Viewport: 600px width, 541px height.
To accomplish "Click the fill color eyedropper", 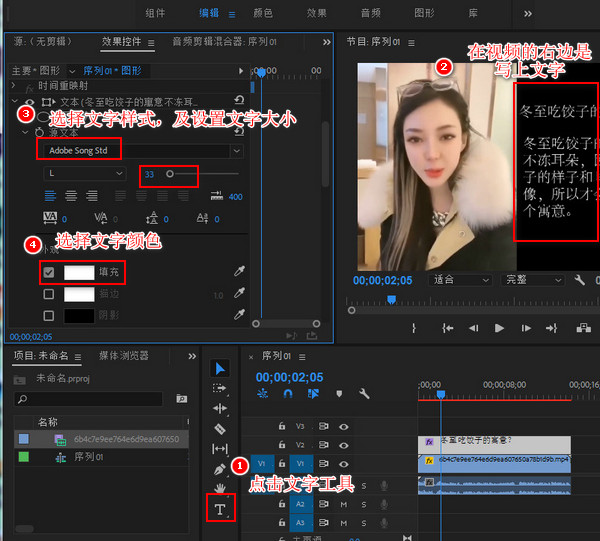I will pyautogui.click(x=240, y=271).
